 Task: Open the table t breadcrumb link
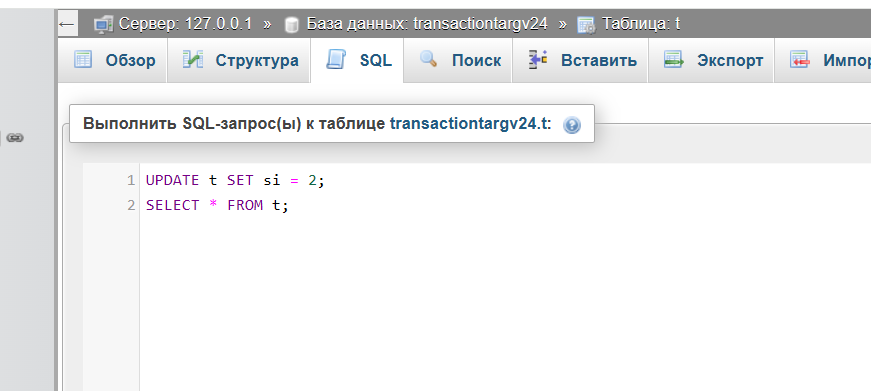640,24
